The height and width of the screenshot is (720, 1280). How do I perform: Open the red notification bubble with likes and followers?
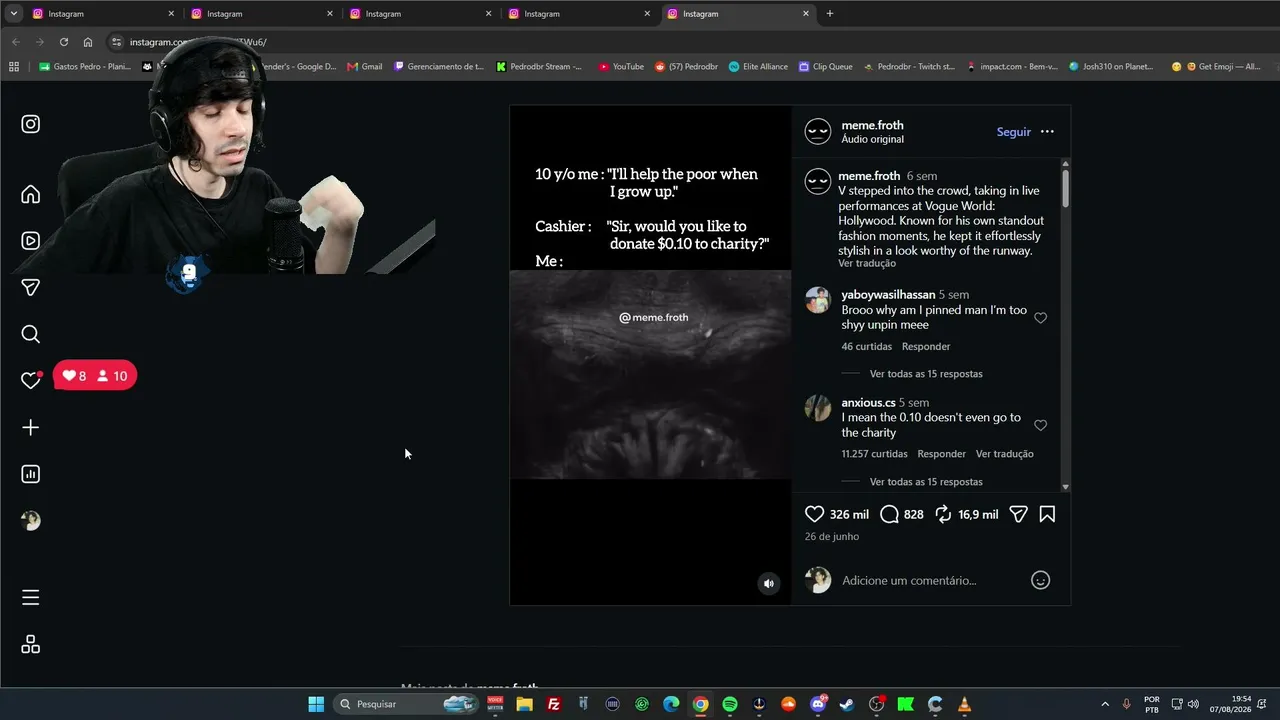pyautogui.click(x=95, y=376)
